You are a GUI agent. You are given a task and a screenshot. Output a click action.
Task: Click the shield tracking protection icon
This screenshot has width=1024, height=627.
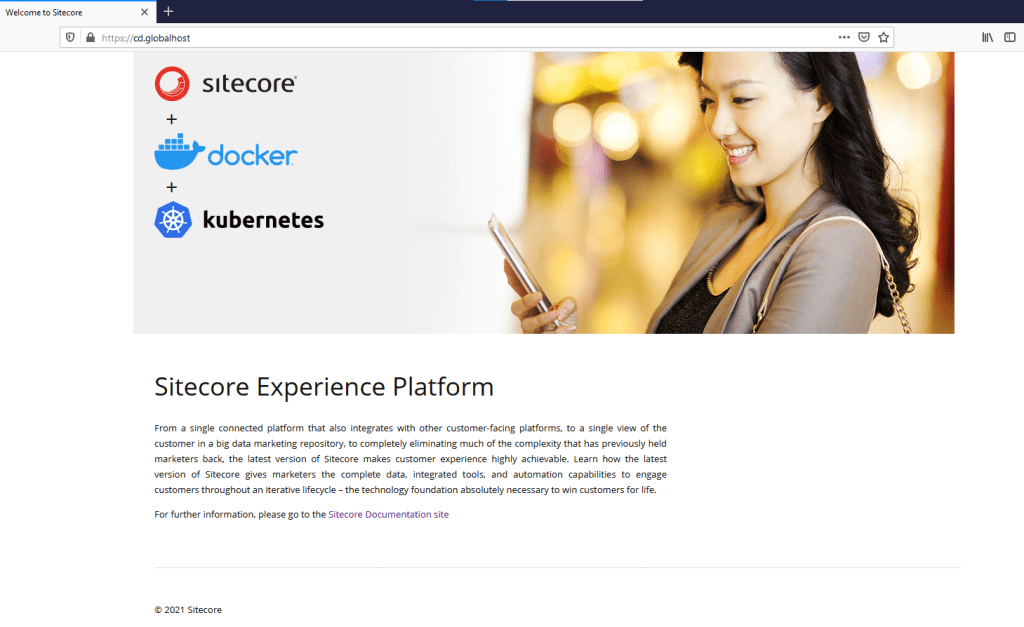69,36
